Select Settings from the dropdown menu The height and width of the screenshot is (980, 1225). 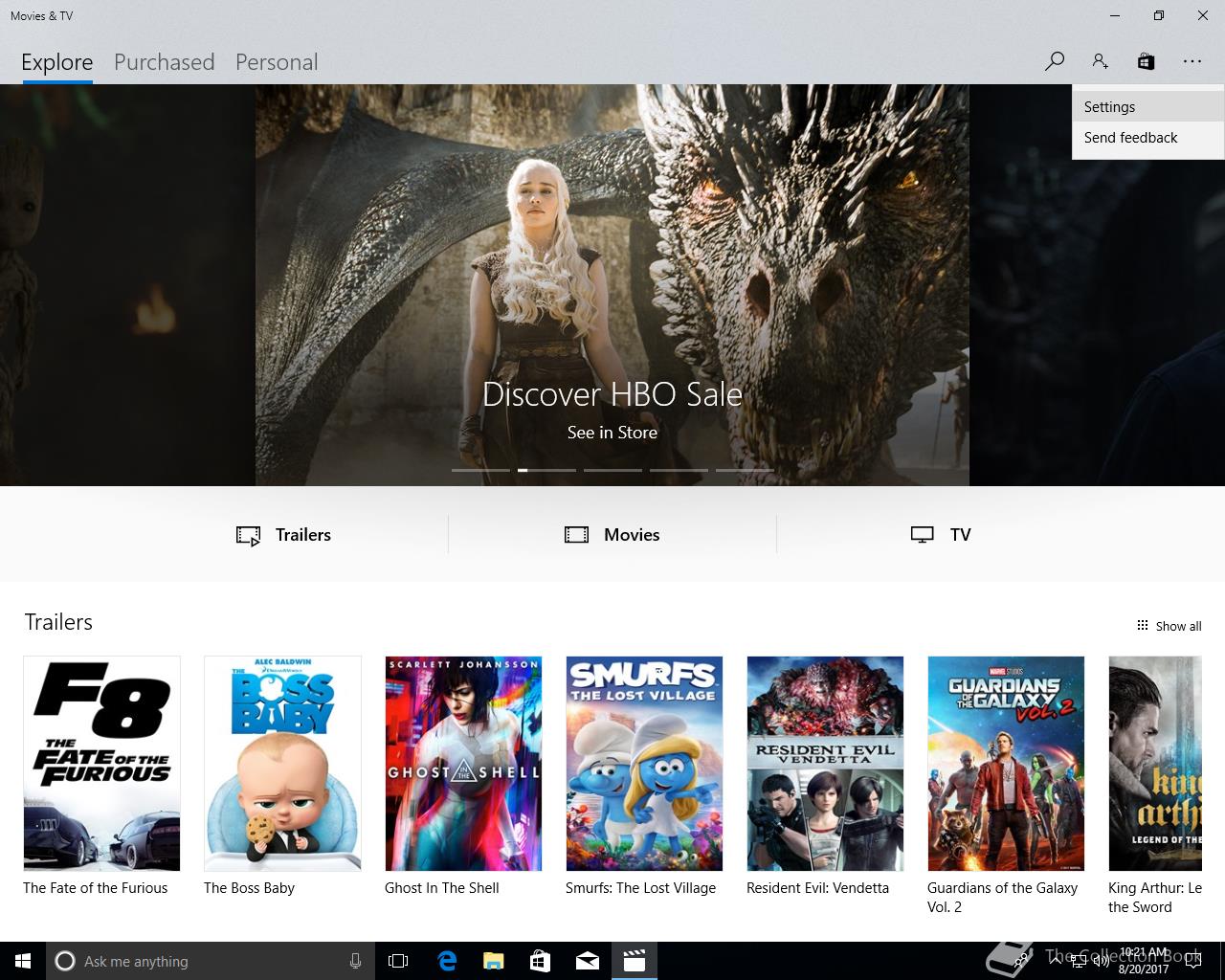coord(1147,107)
